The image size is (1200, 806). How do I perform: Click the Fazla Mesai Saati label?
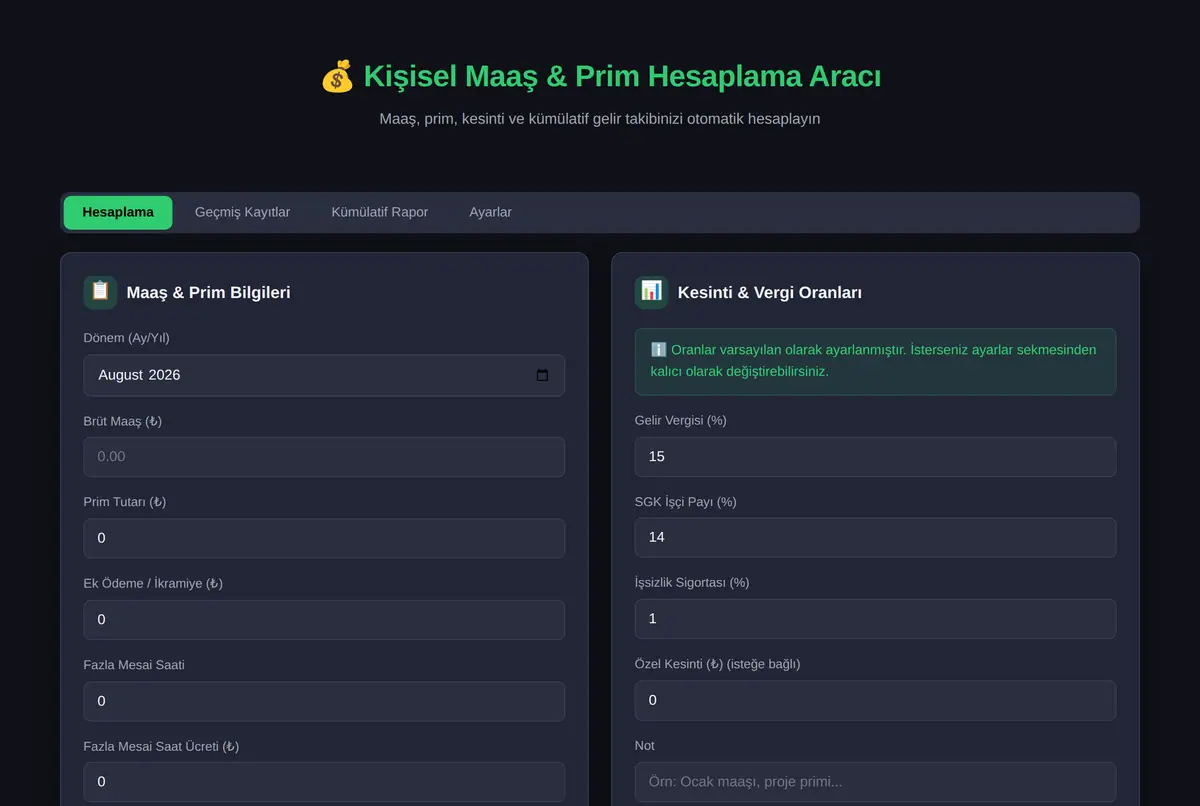(134, 665)
